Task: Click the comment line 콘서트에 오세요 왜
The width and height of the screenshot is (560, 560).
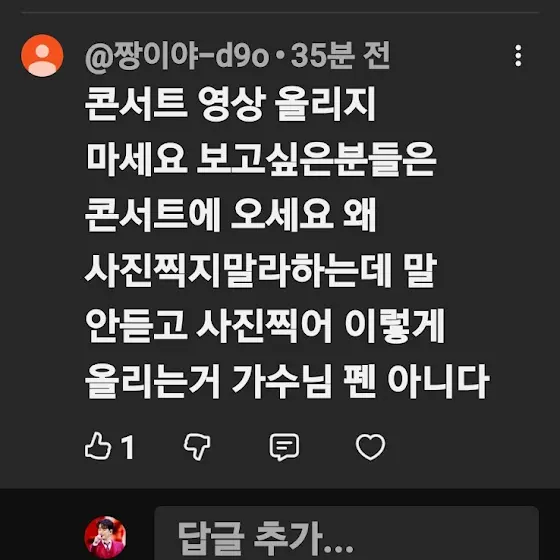Action: [x=230, y=214]
